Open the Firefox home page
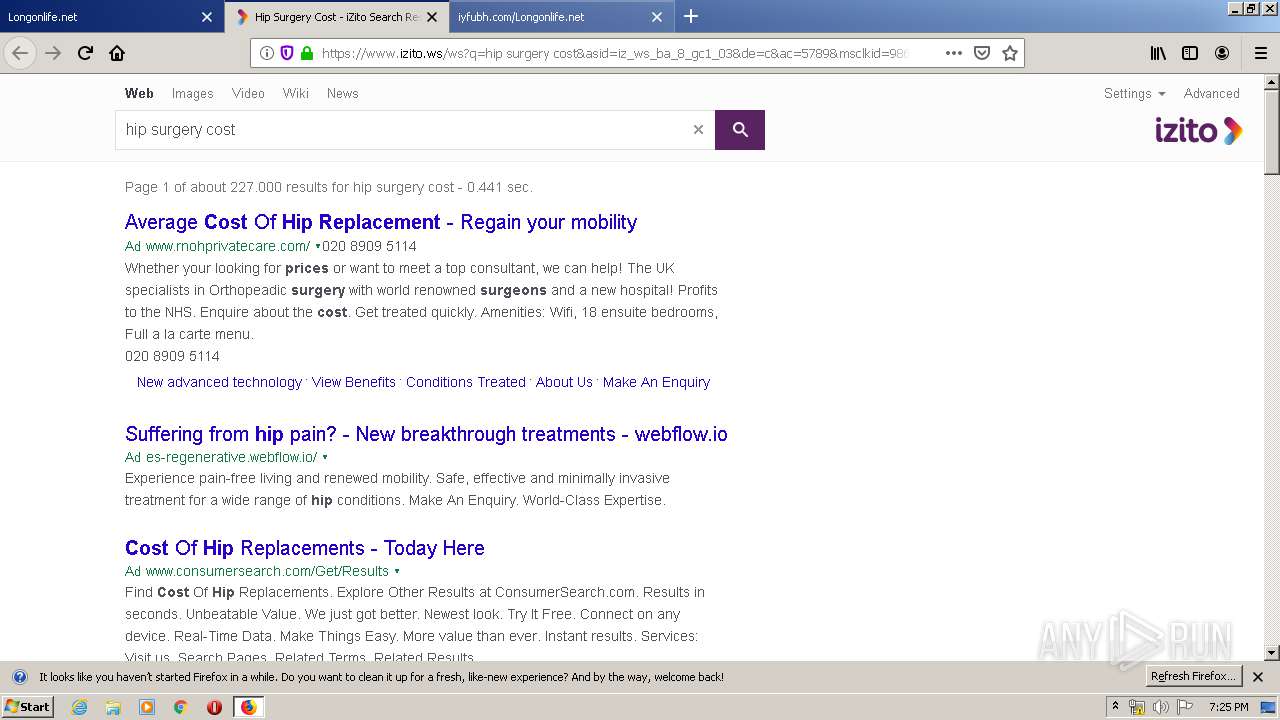The image size is (1280, 720). (117, 53)
